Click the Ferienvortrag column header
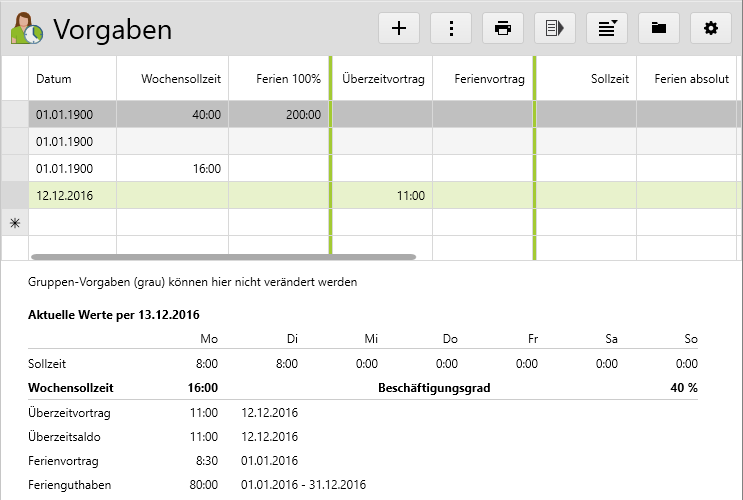The width and height of the screenshot is (743, 500). click(x=483, y=79)
